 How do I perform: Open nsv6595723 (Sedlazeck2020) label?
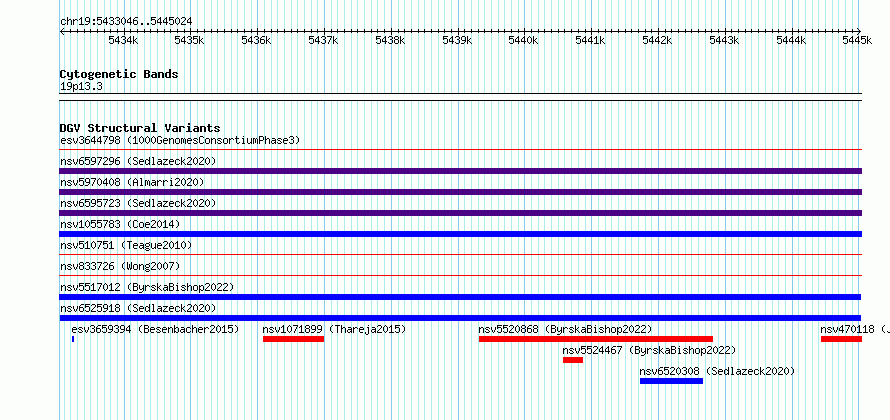(138, 203)
